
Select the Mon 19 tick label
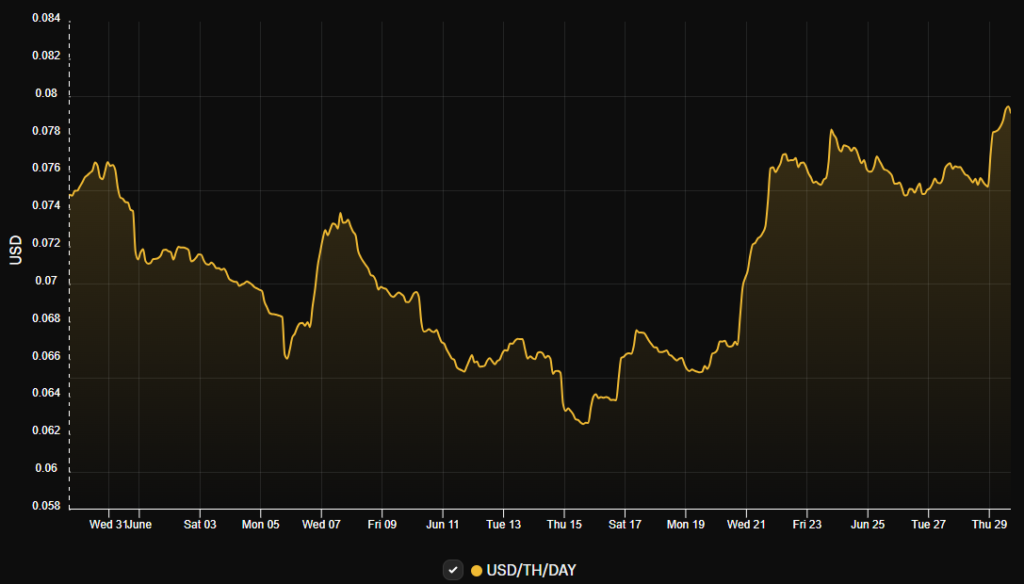pyautogui.click(x=685, y=523)
